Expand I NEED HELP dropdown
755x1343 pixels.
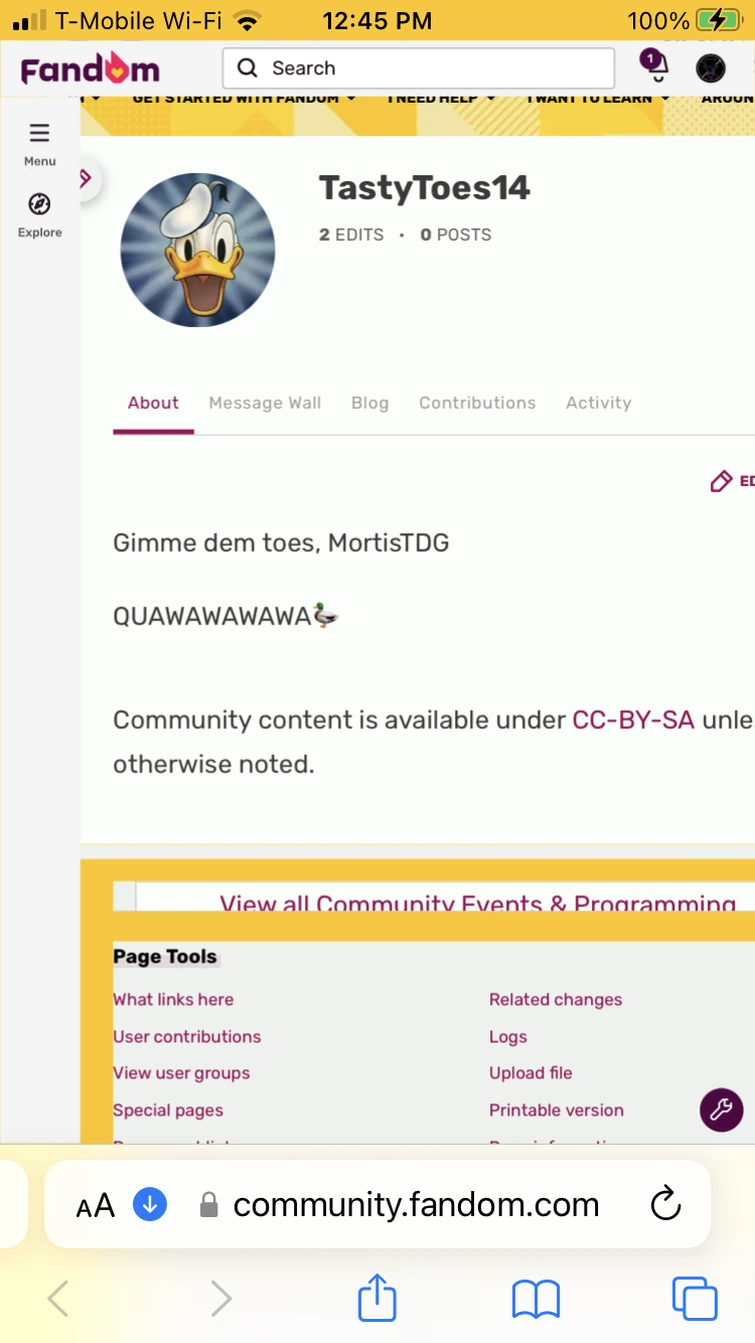click(x=441, y=99)
